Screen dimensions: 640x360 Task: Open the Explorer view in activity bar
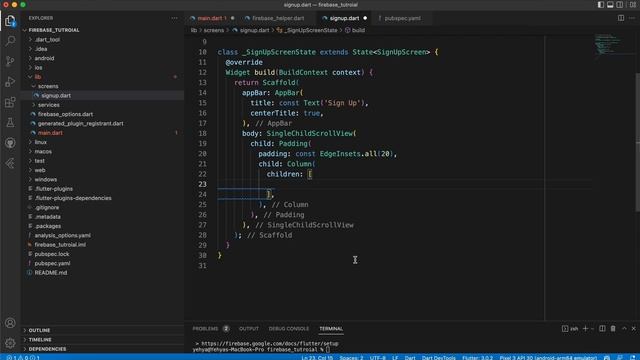tap(10, 21)
